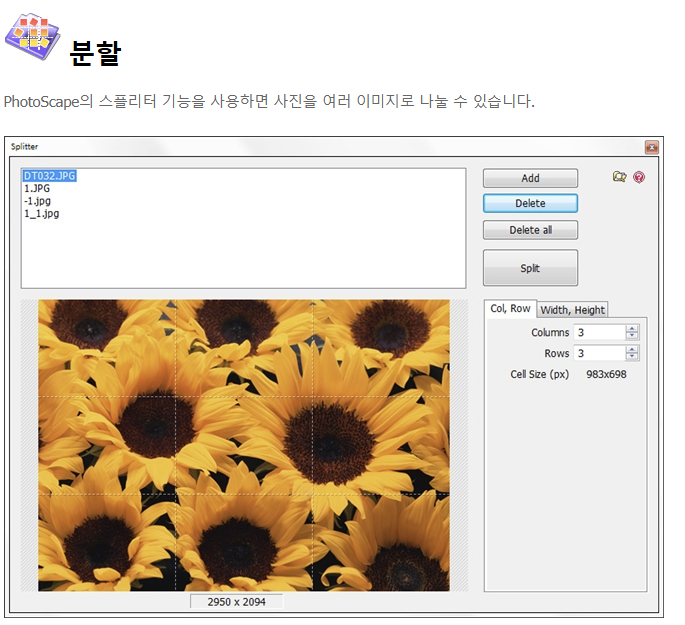The height and width of the screenshot is (625, 685).
Task: Click the Splitter window title text
Action: pyautogui.click(x=24, y=147)
